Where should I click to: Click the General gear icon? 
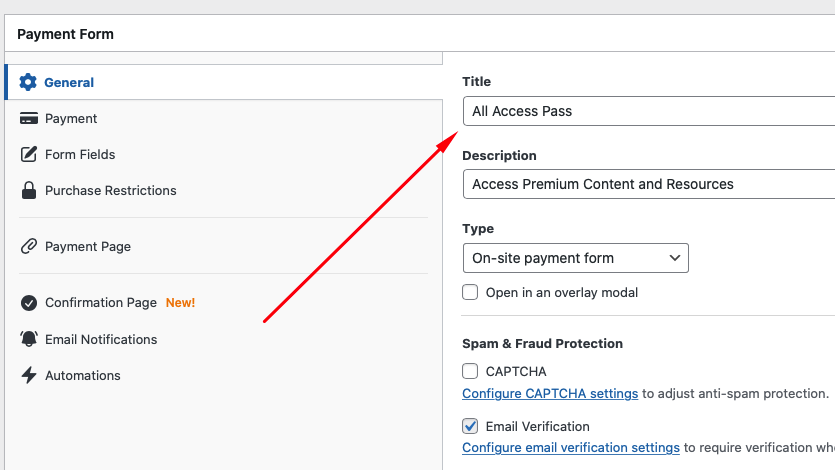click(x=28, y=82)
